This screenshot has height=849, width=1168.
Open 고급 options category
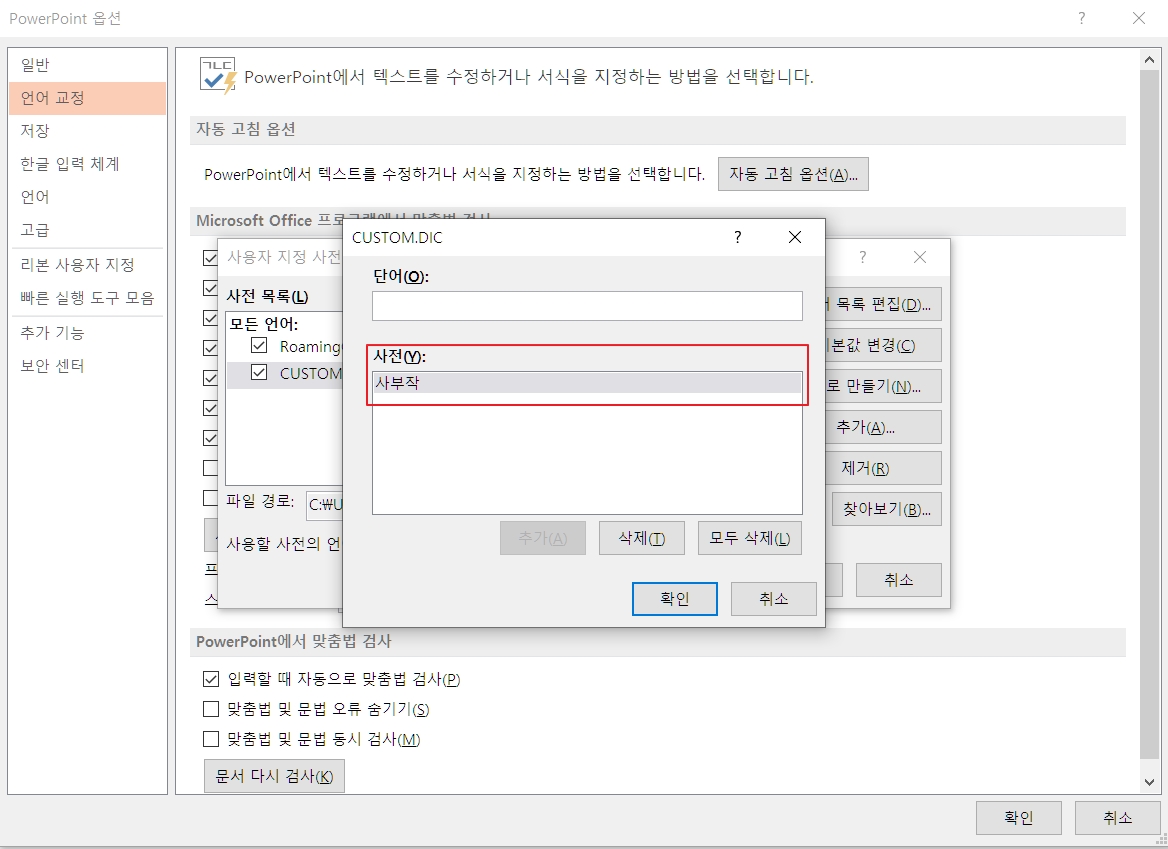coord(87,229)
